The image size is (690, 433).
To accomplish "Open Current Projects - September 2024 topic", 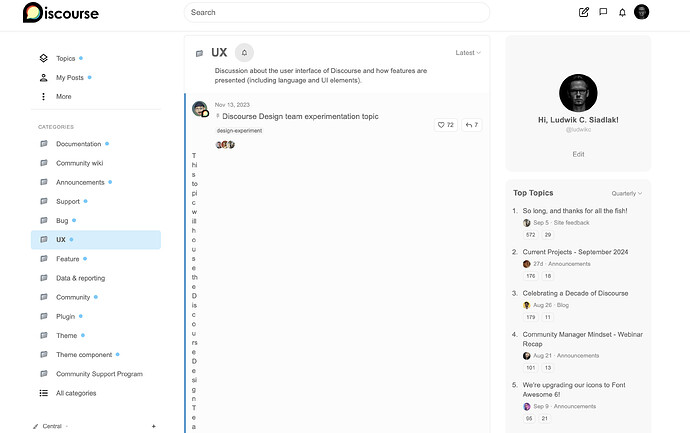I will click(x=575, y=252).
